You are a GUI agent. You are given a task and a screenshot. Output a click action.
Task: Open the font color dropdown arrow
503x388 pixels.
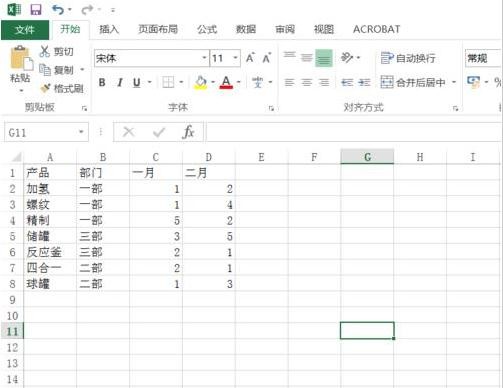click(239, 82)
